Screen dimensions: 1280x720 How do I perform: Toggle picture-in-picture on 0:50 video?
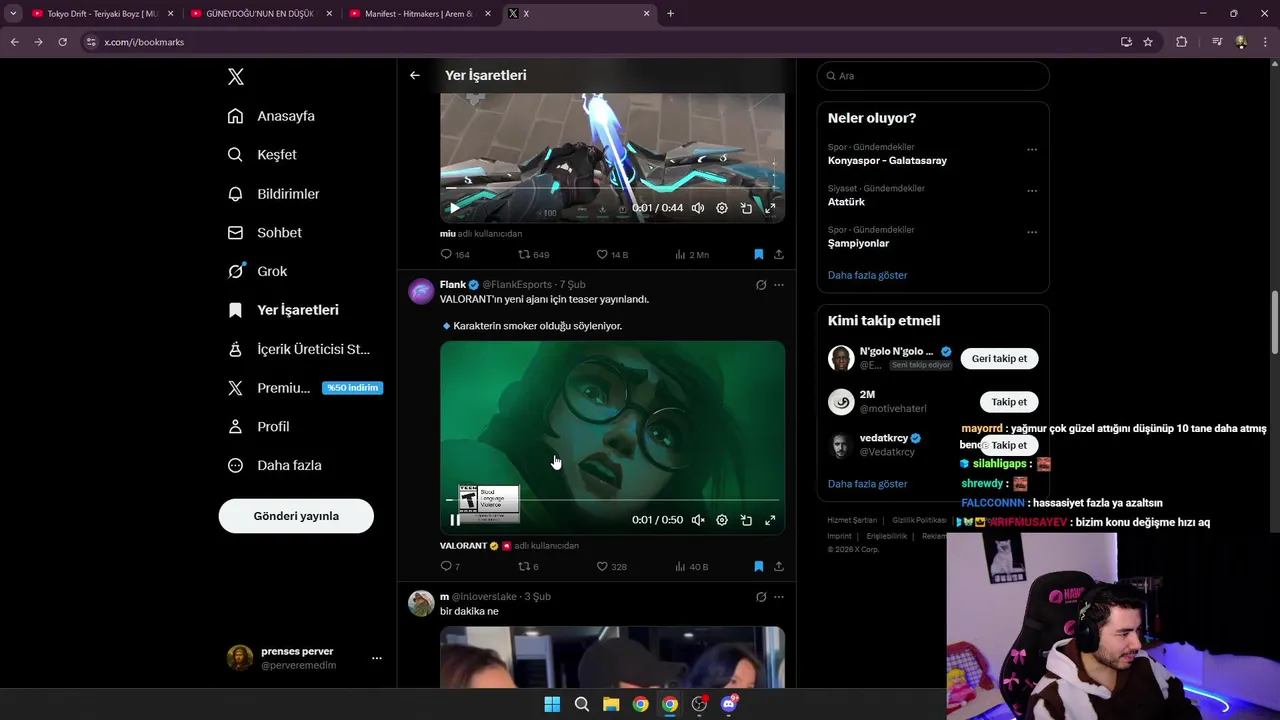(746, 520)
